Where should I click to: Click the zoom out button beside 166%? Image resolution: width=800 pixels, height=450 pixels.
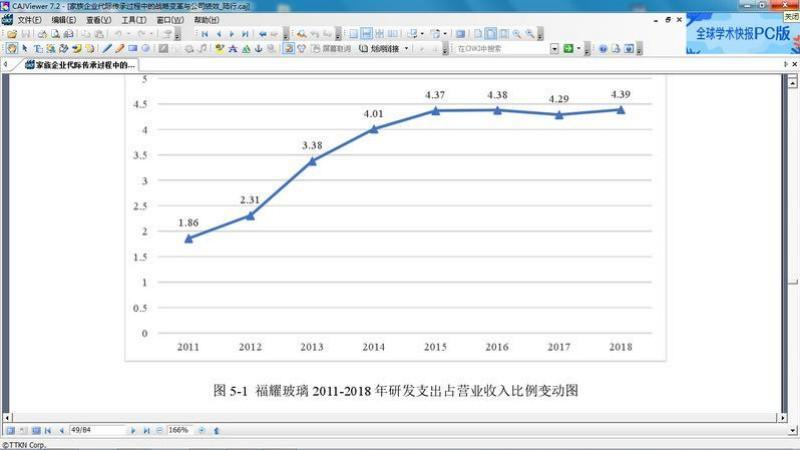(x=158, y=430)
